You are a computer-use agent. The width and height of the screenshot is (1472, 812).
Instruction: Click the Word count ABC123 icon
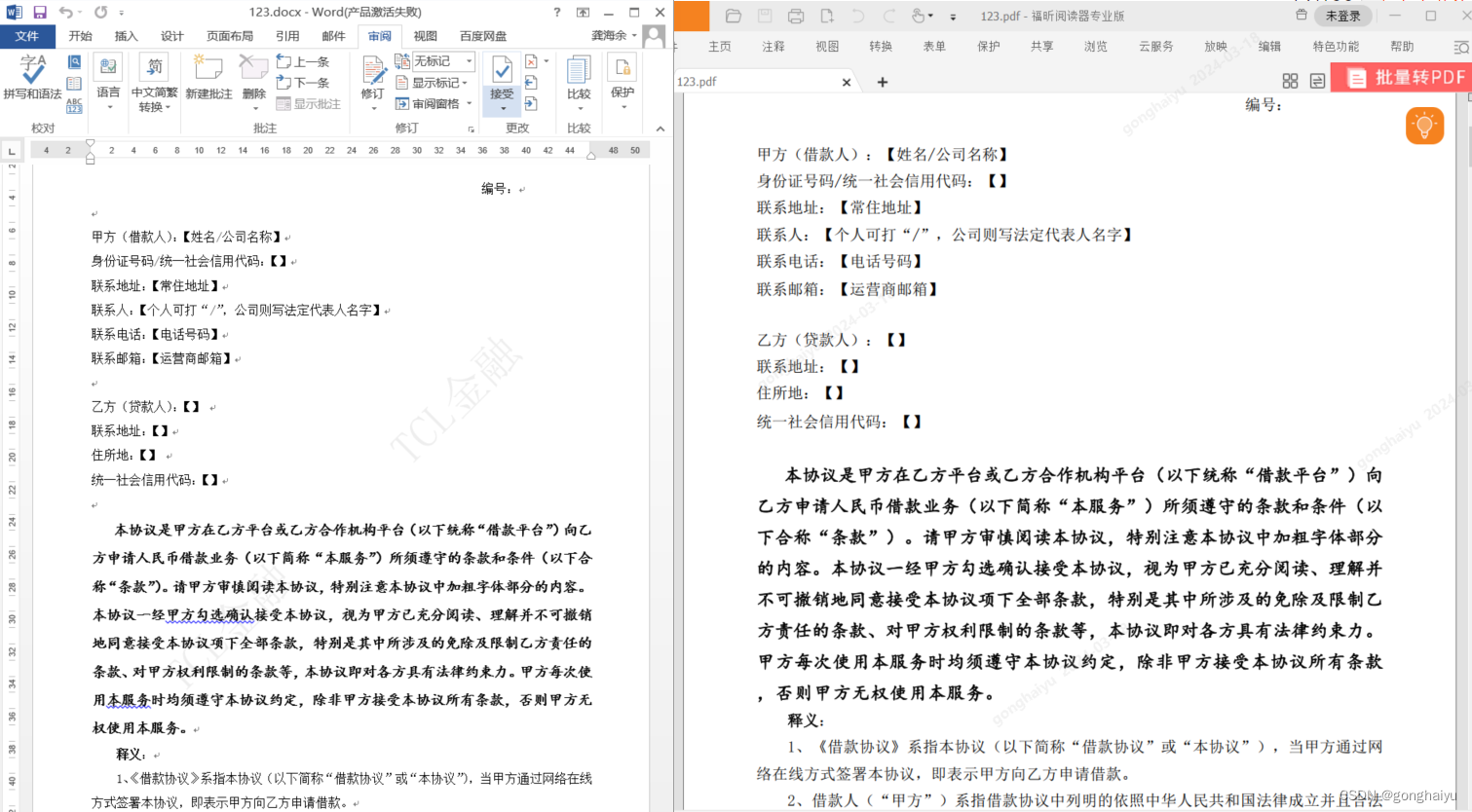[x=74, y=105]
